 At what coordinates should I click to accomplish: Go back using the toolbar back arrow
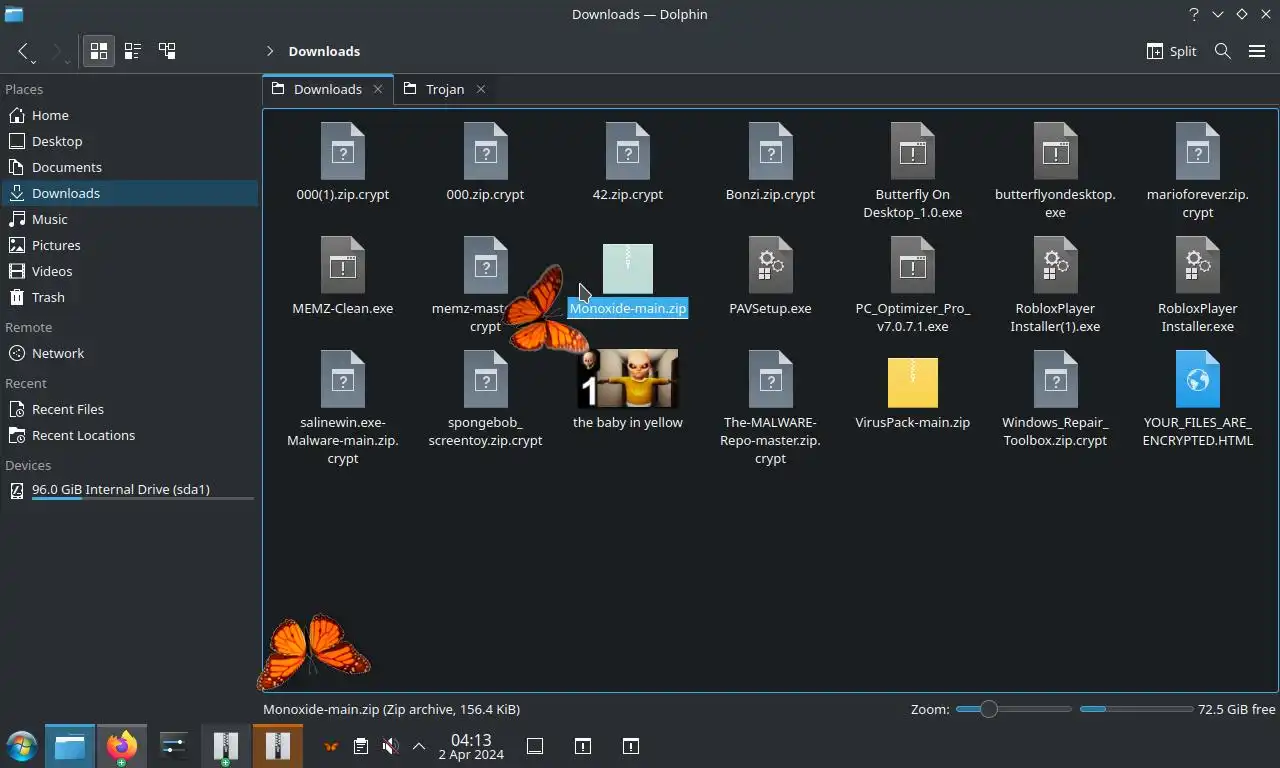pos(23,51)
